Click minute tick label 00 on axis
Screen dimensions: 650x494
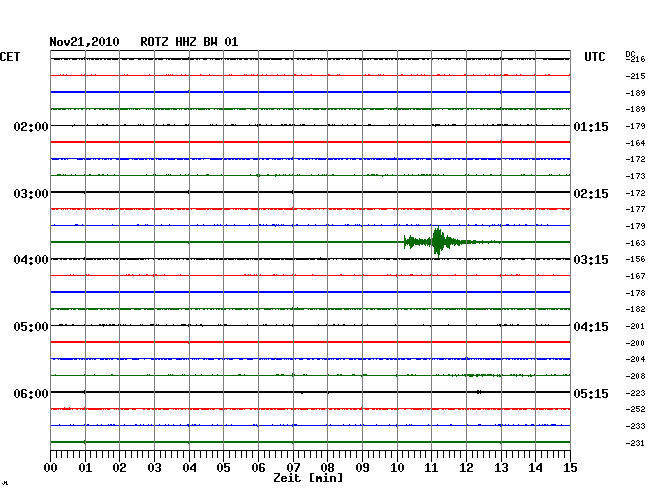pyautogui.click(x=51, y=468)
